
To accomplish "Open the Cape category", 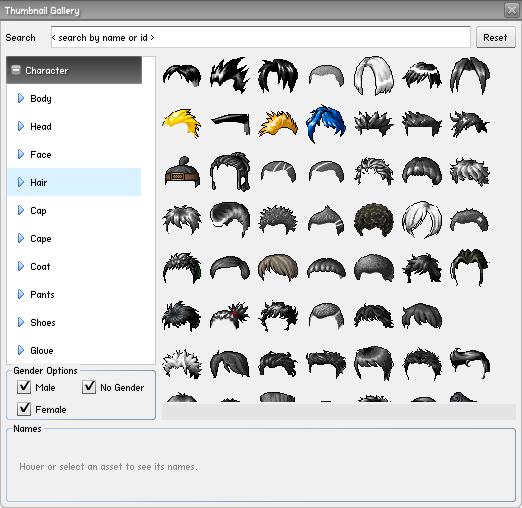I will coord(74,238).
